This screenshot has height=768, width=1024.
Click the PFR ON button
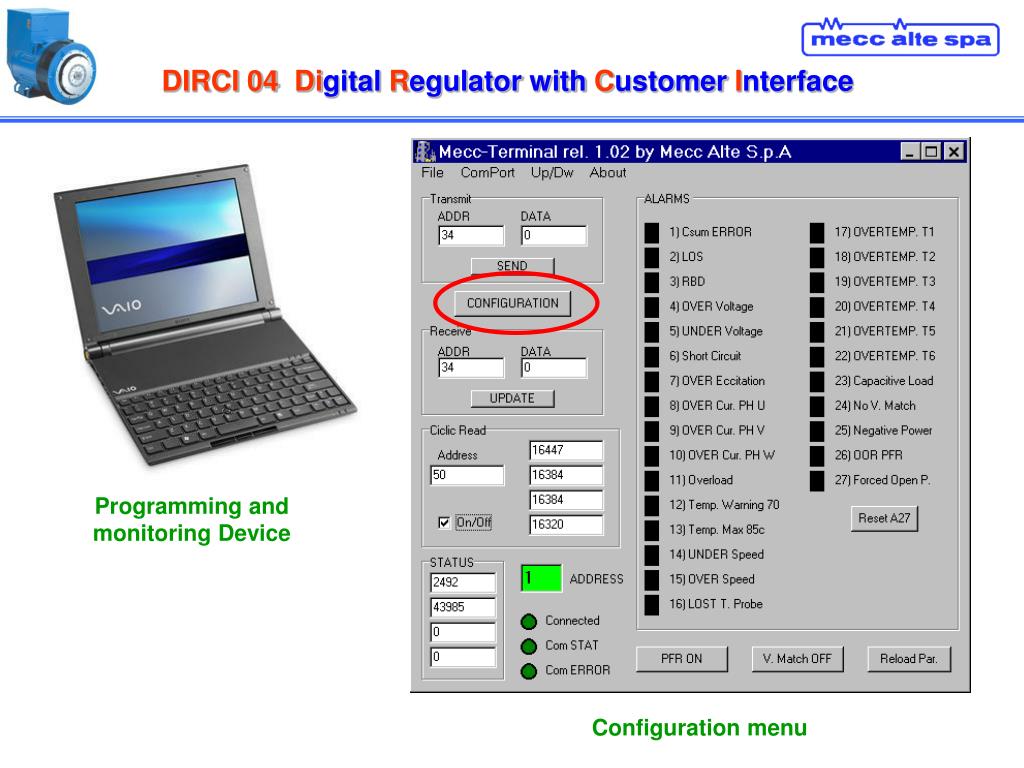(682, 658)
